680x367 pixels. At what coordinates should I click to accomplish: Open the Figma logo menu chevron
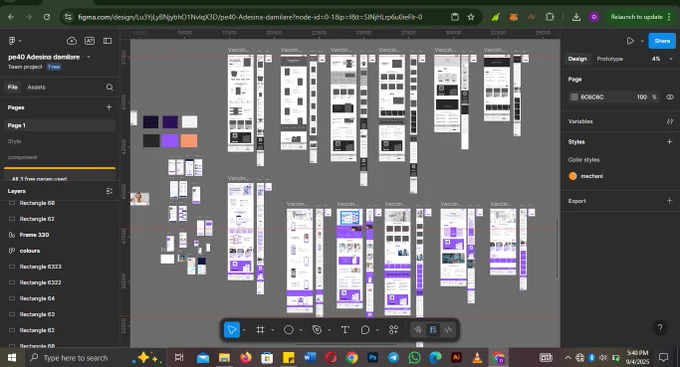click(x=20, y=41)
